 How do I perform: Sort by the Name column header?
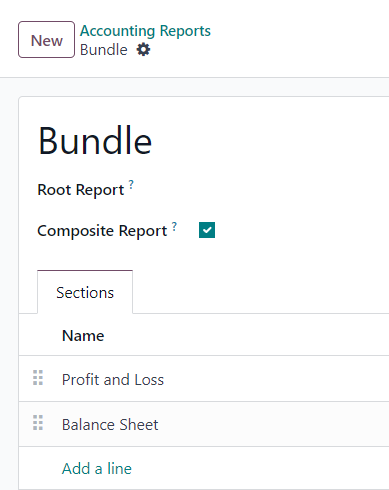click(x=83, y=335)
